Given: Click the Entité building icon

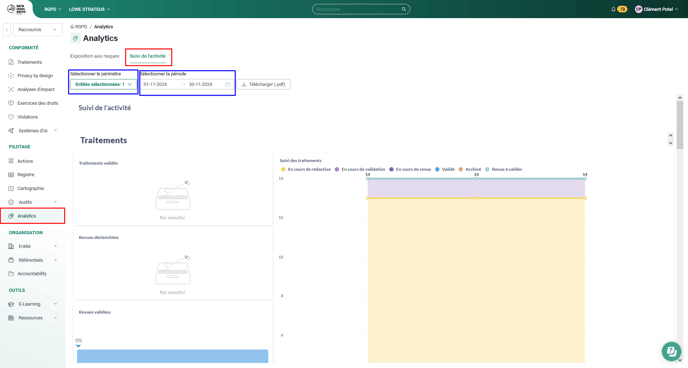Looking at the screenshot, I should click(x=11, y=247).
